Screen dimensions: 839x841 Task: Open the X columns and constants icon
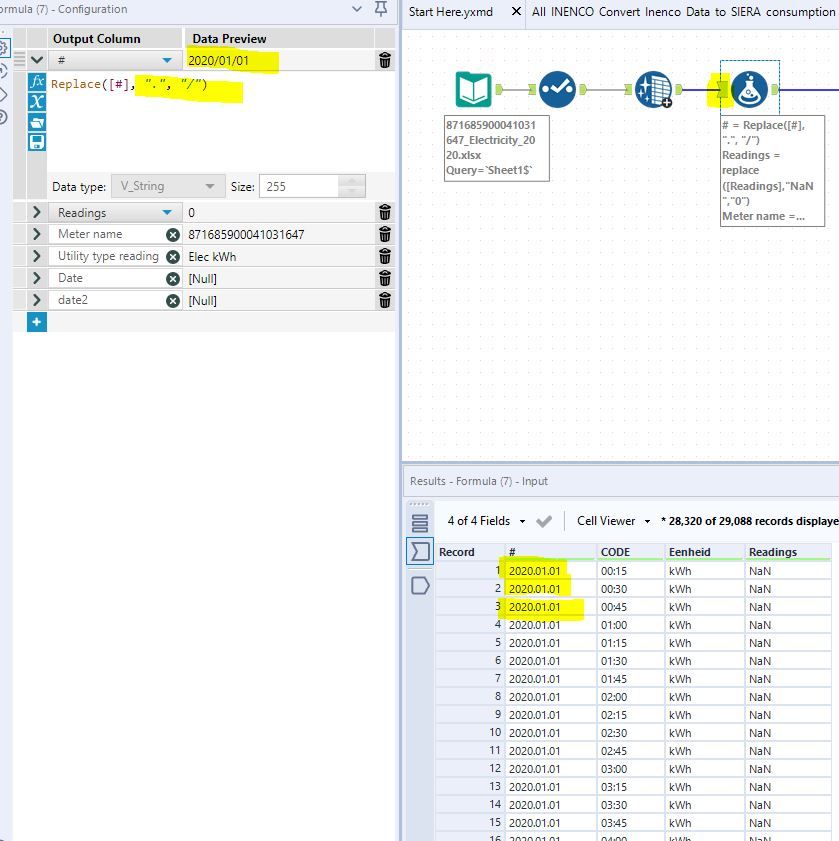37,102
